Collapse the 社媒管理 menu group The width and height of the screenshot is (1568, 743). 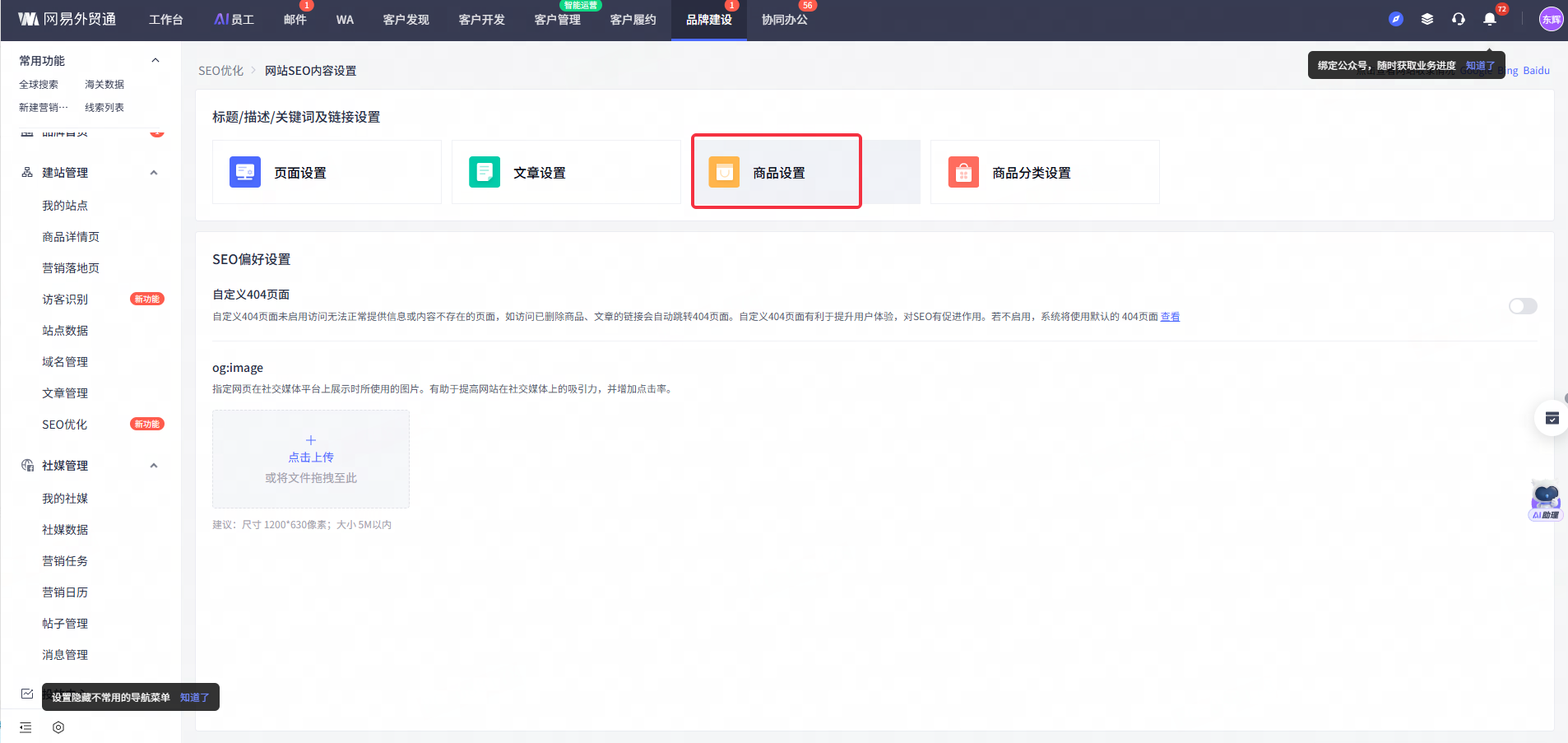point(154,466)
